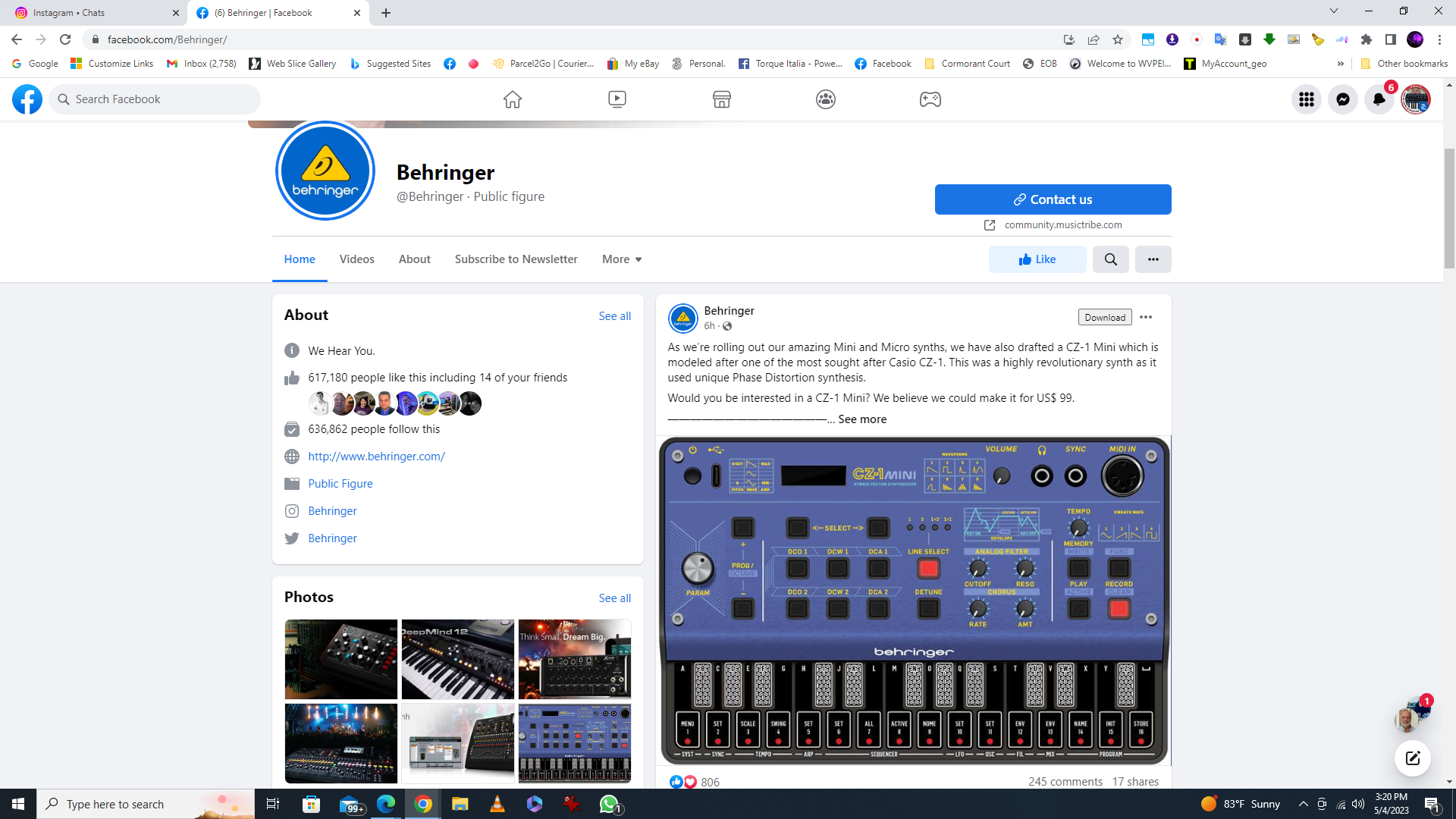
Task: Search the Behringer page magnifier button
Action: [1110, 259]
